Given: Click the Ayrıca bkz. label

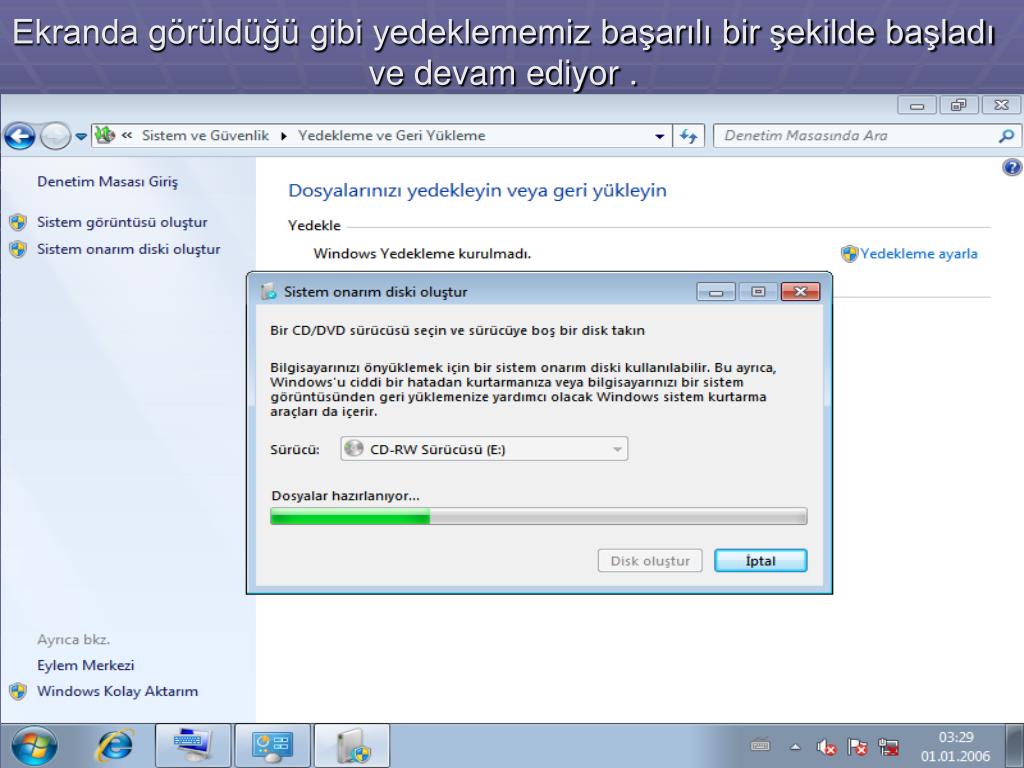Looking at the screenshot, I should coord(73,639).
